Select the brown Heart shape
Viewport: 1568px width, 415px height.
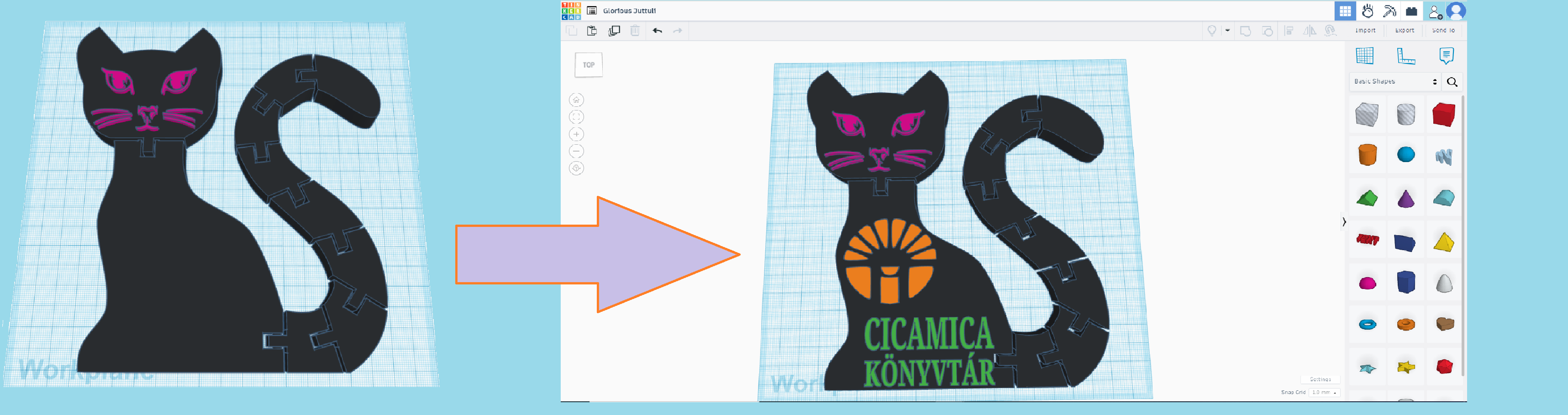click(1444, 324)
